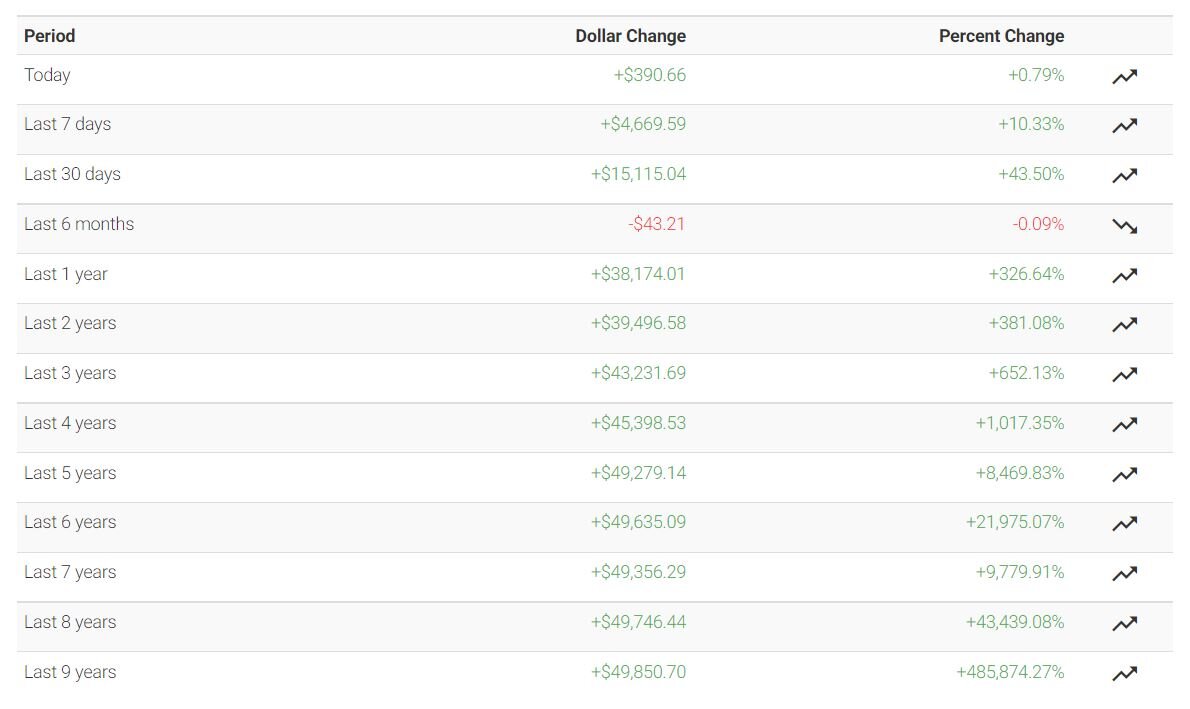Click the uptrend icon for Last 30 days
The height and width of the screenshot is (709, 1190).
pos(1125,175)
